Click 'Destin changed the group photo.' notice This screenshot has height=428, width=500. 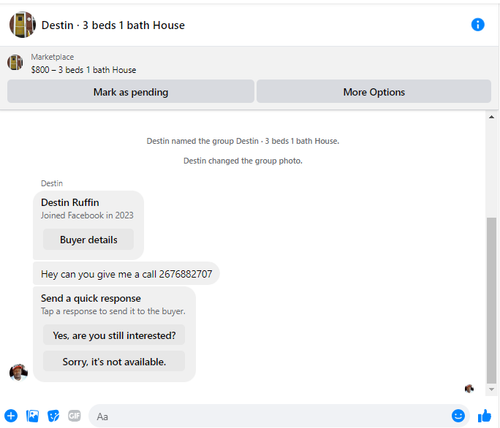point(243,161)
